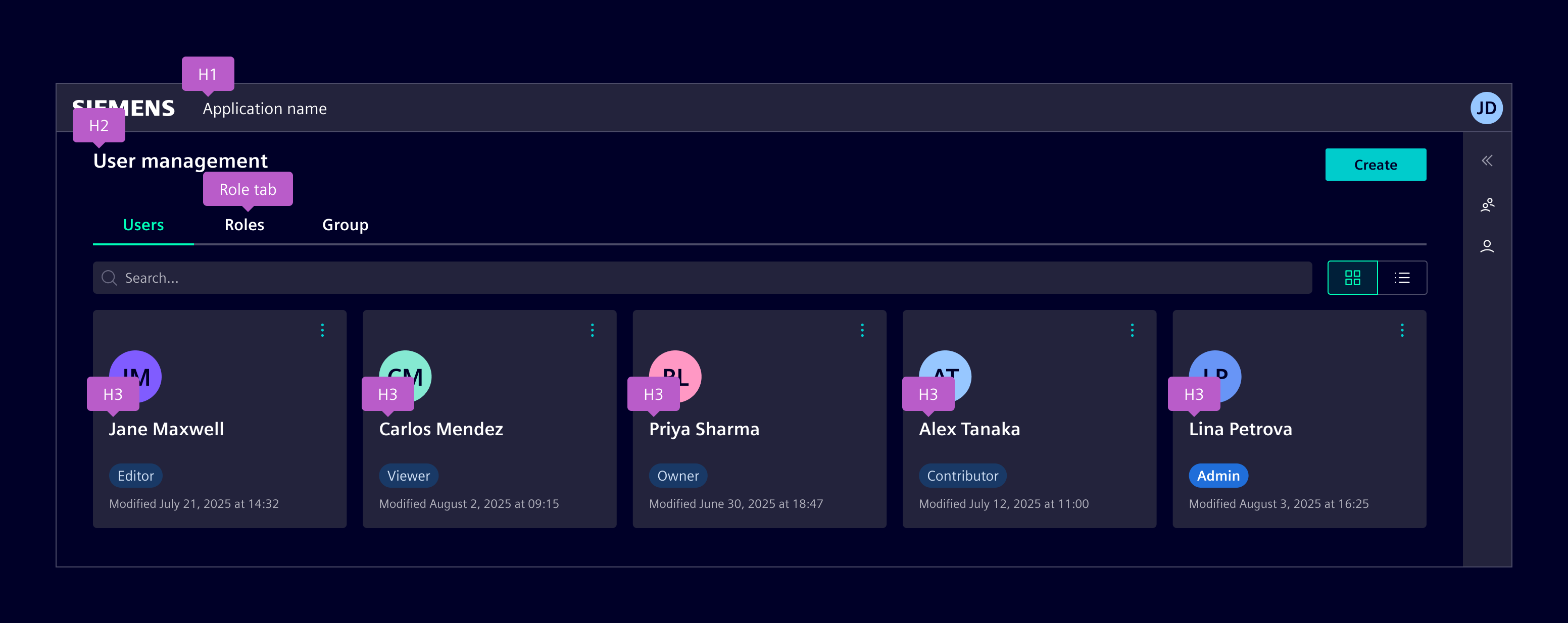This screenshot has width=1568, height=623.
Task: Toggle to list layout view
Action: pos(1402,278)
